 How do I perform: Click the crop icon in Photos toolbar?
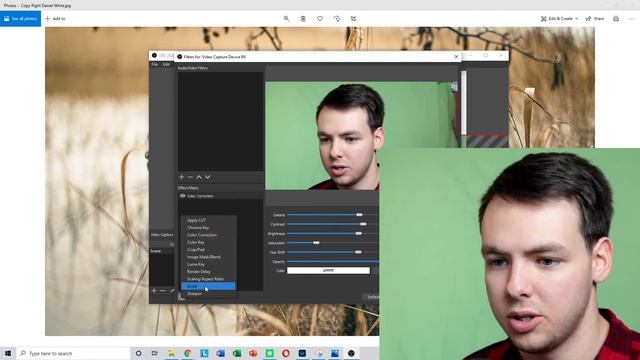353,19
